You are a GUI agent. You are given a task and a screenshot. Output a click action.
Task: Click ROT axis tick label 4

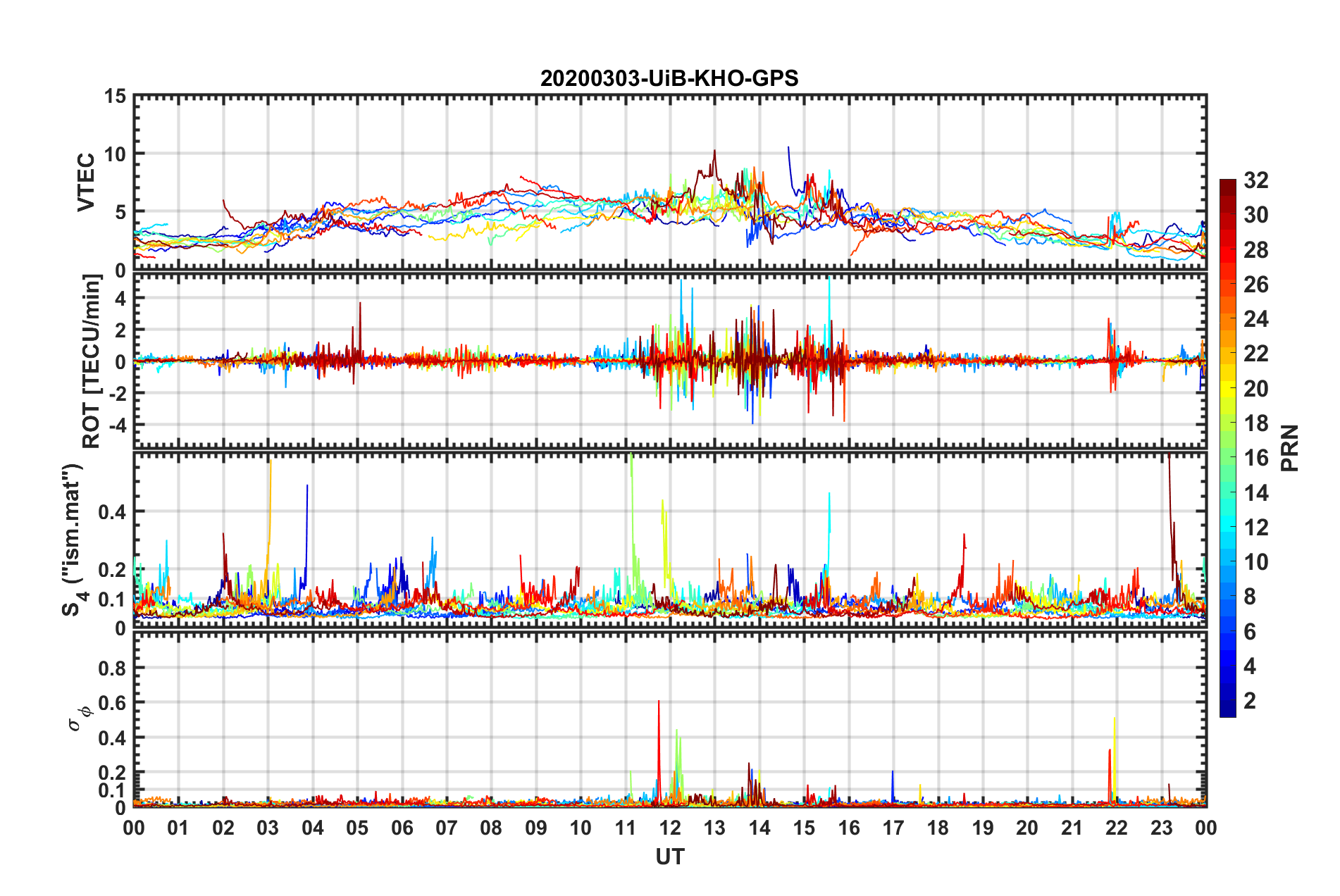click(120, 299)
